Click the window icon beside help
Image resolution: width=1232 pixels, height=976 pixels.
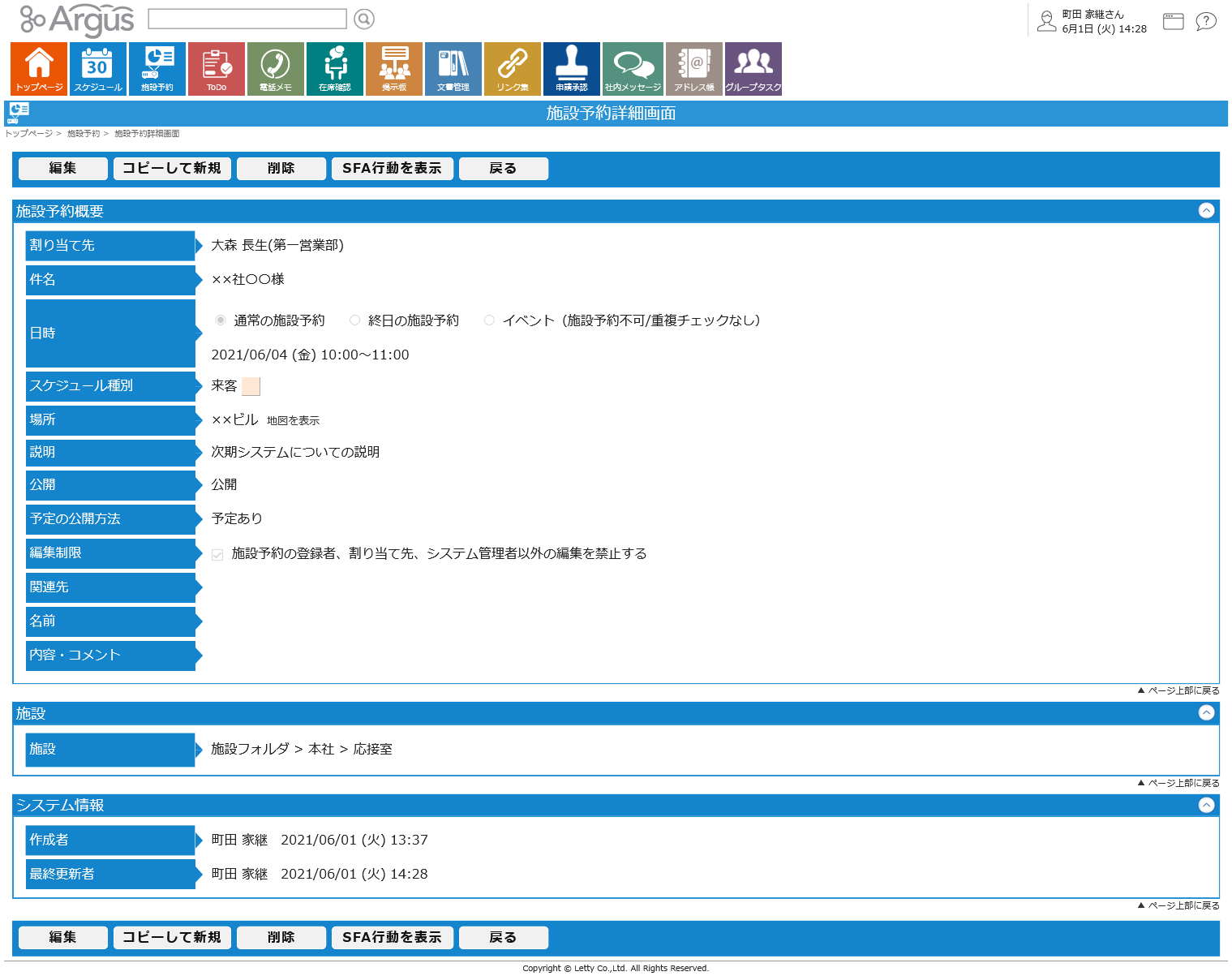(x=1174, y=21)
